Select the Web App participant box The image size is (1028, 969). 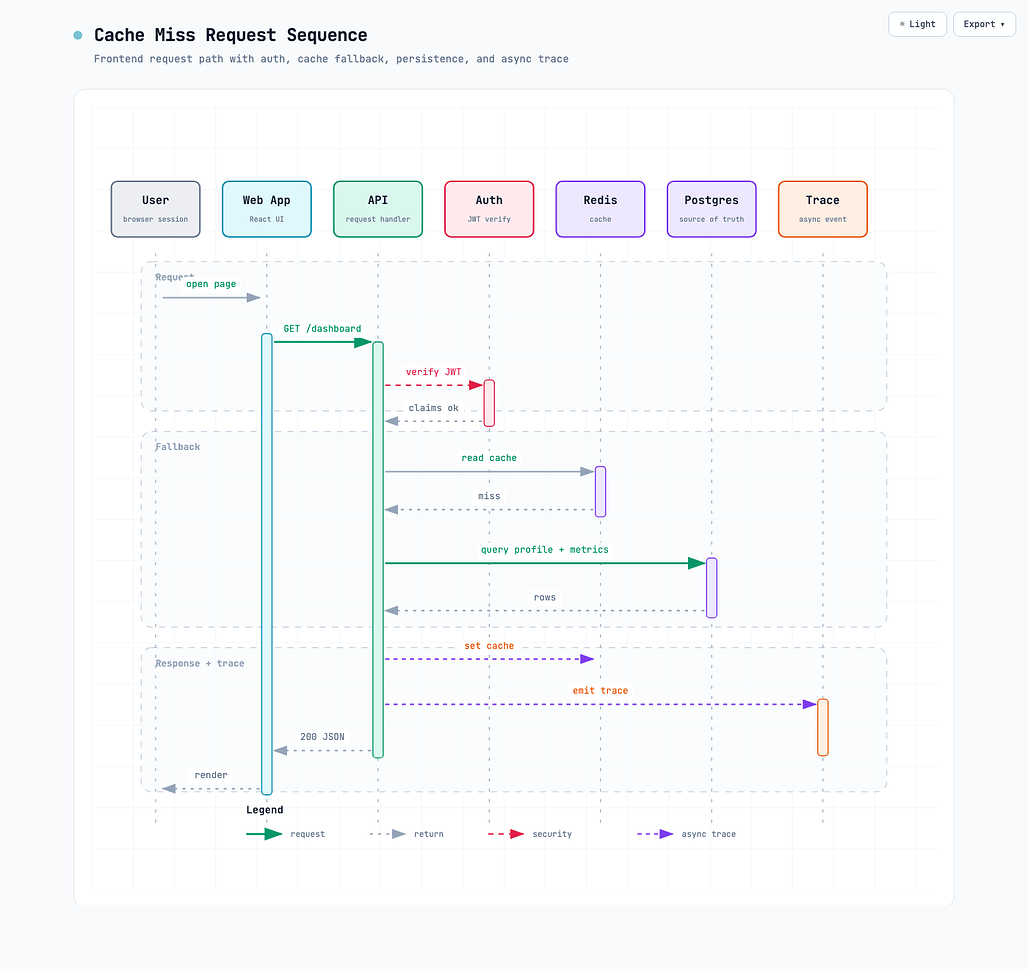pos(267,209)
